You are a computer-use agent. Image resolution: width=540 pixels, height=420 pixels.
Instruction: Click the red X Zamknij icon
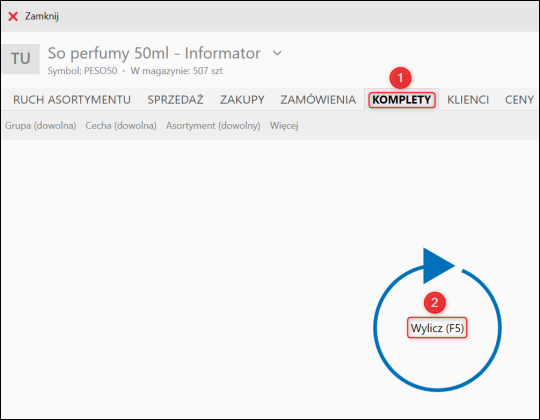coord(13,16)
